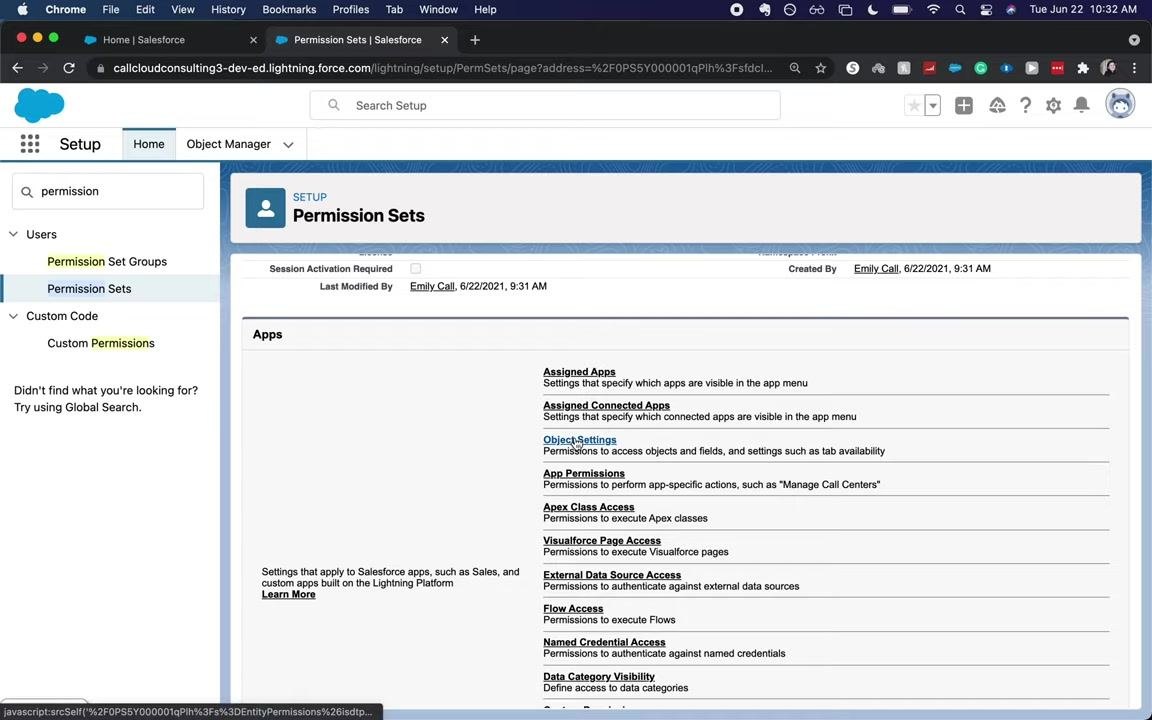Close the Home | Salesforce browser tab
This screenshot has height=720, width=1152.
(253, 40)
